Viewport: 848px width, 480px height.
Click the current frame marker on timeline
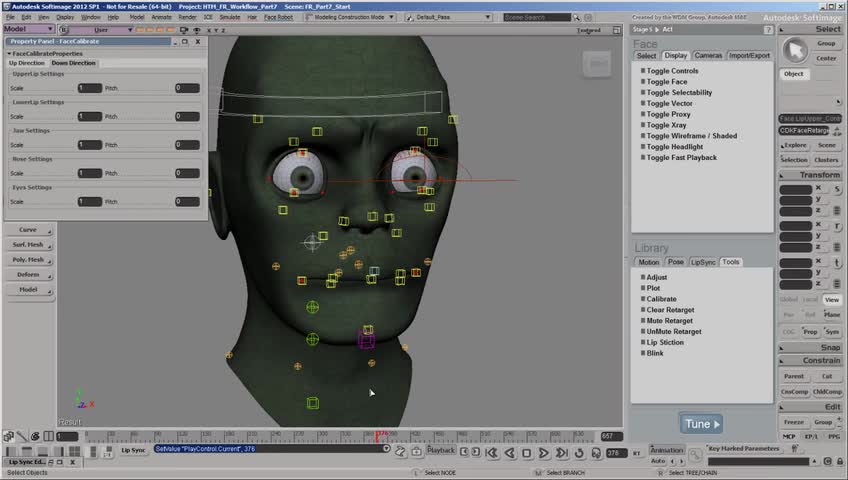tap(377, 436)
